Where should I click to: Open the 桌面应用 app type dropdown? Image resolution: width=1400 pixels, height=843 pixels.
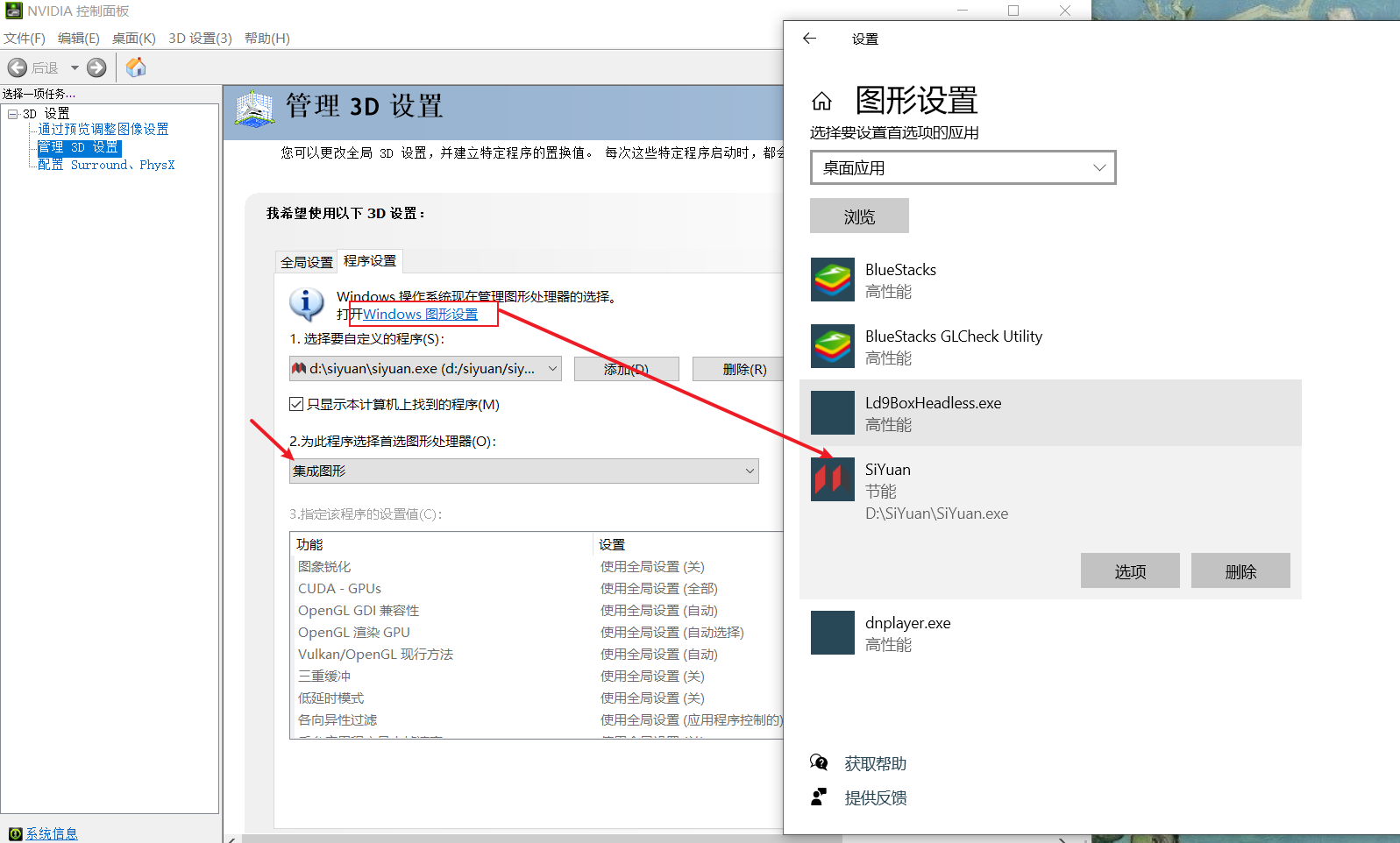coord(963,167)
